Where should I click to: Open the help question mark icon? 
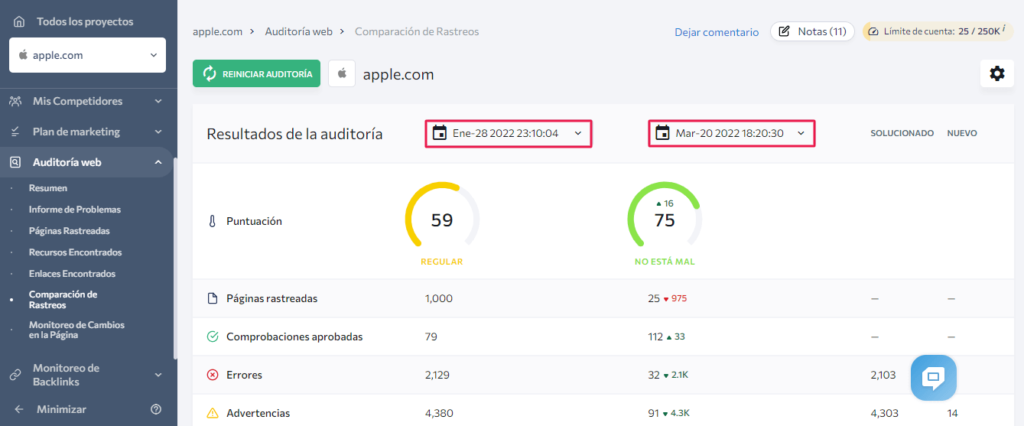point(156,410)
